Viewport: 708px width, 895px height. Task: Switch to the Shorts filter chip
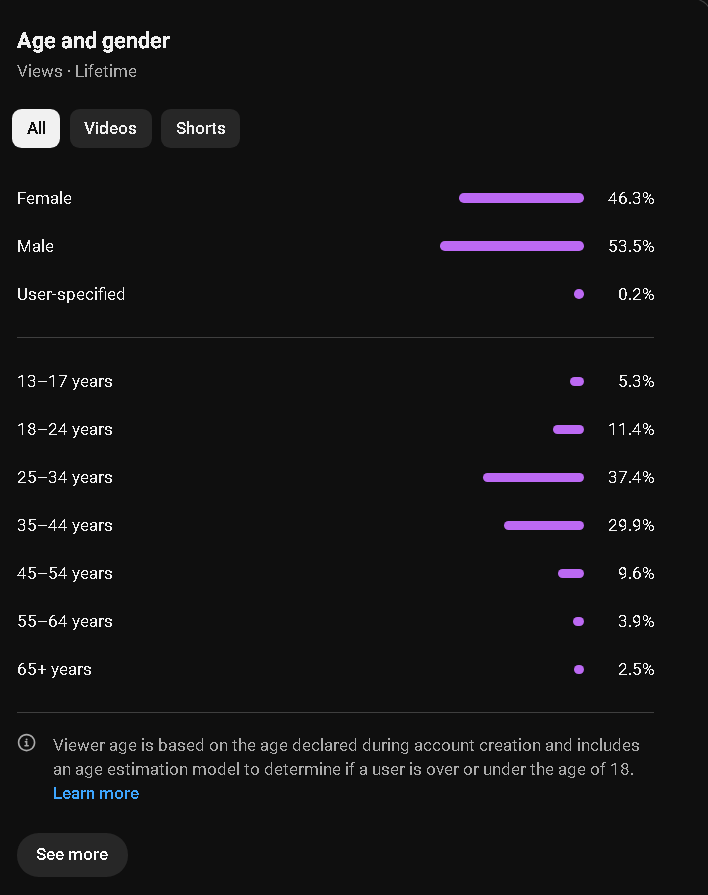tap(200, 128)
